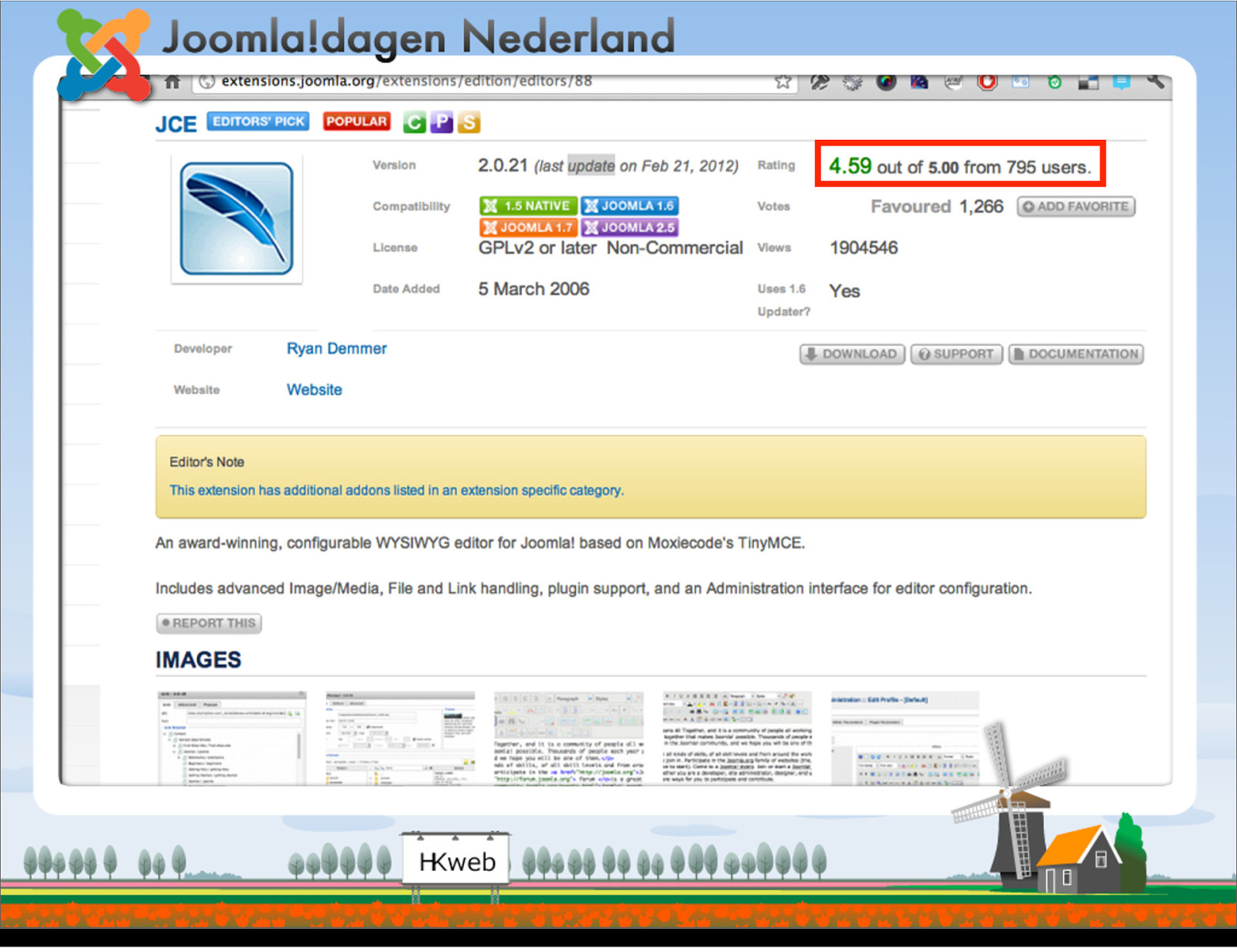Click the IMAGES section heading
1237x952 pixels.
coord(199,660)
